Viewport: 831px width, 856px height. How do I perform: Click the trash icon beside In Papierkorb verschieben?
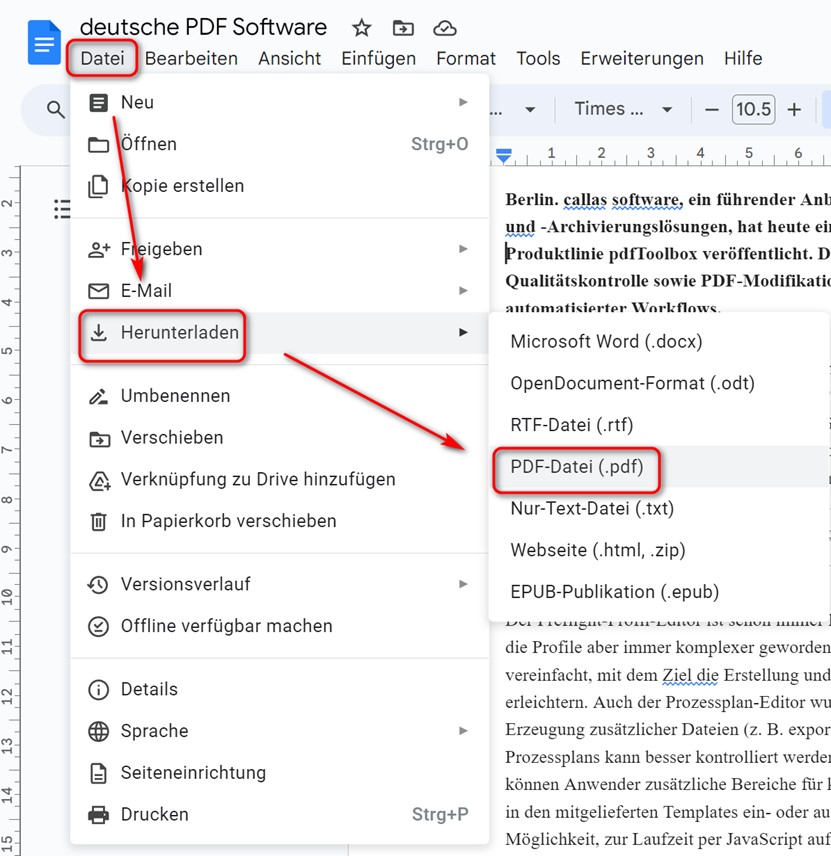(x=99, y=520)
